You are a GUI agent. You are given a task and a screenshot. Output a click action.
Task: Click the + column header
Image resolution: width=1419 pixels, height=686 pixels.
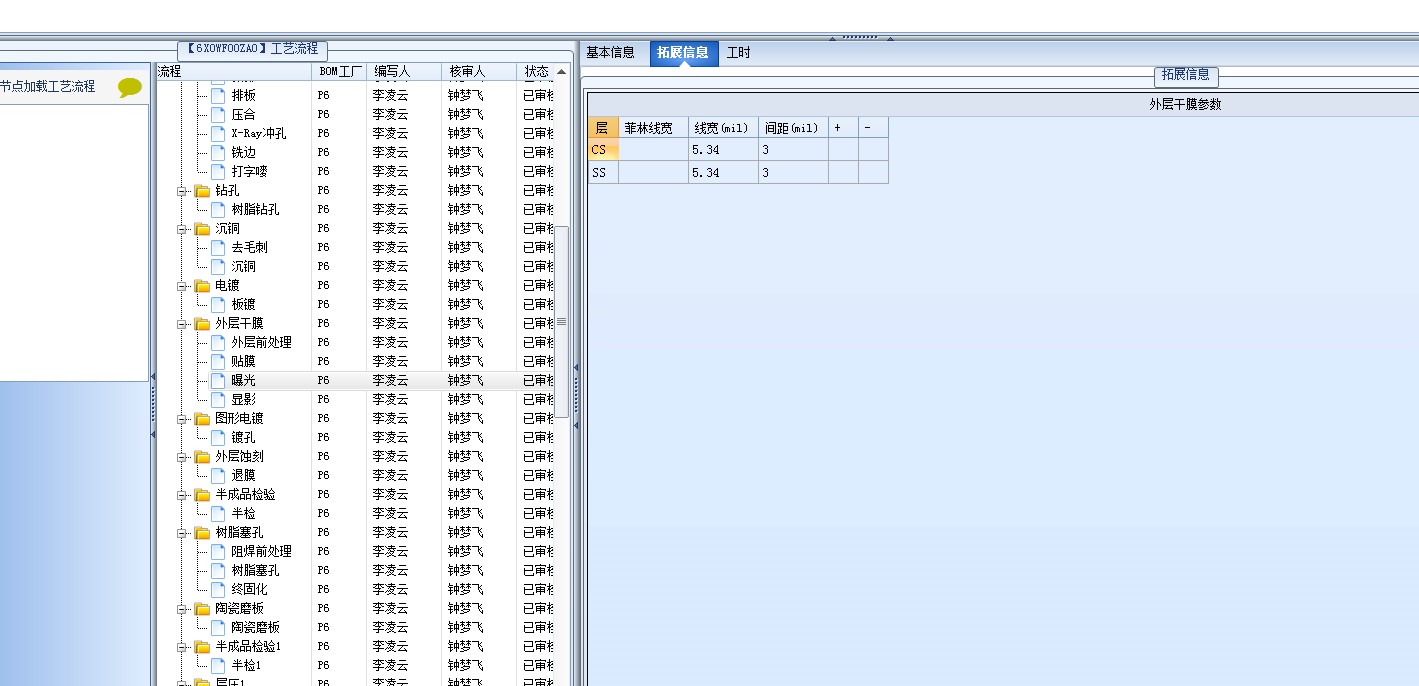pos(843,128)
